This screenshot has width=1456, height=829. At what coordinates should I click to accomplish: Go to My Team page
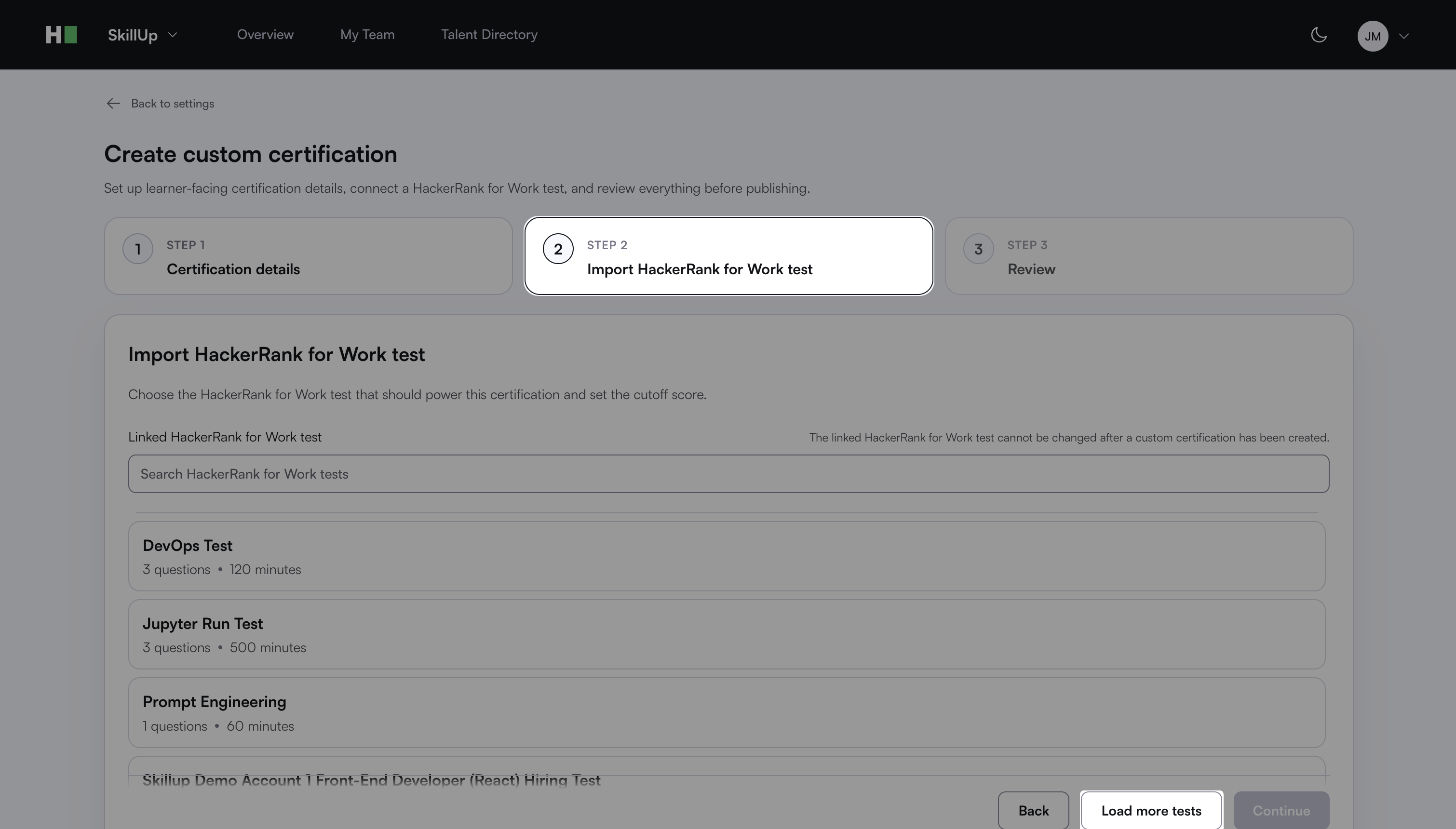367,35
